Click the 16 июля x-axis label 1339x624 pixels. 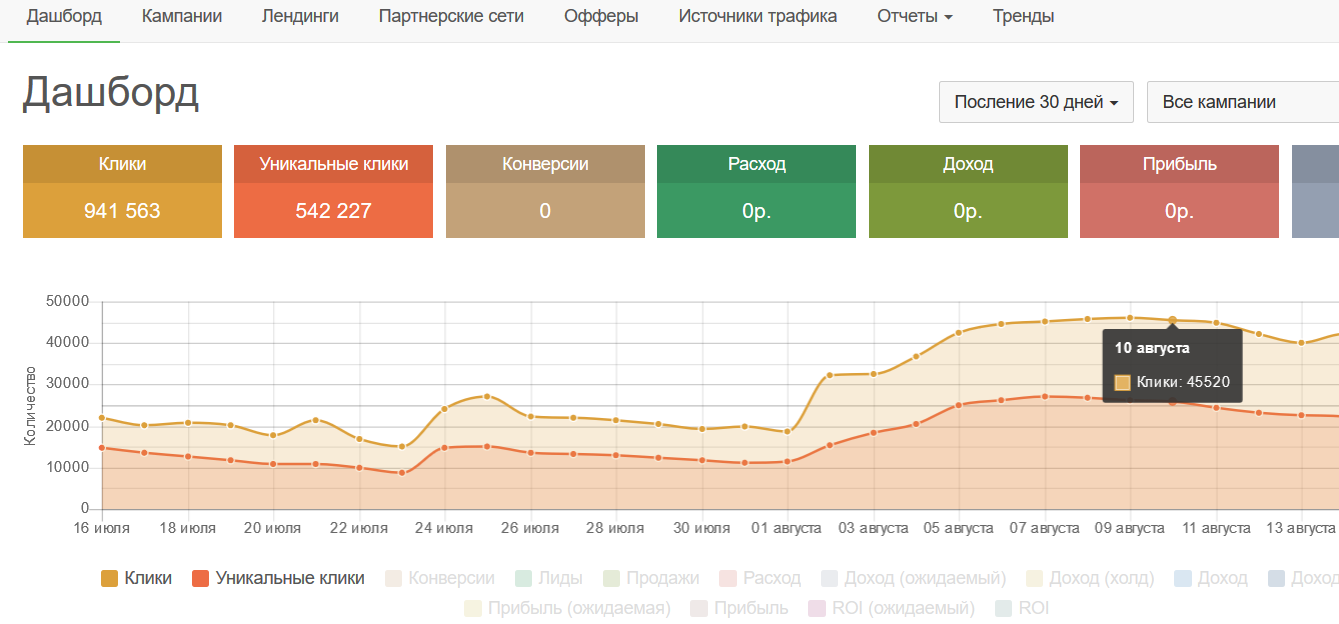tap(103, 528)
